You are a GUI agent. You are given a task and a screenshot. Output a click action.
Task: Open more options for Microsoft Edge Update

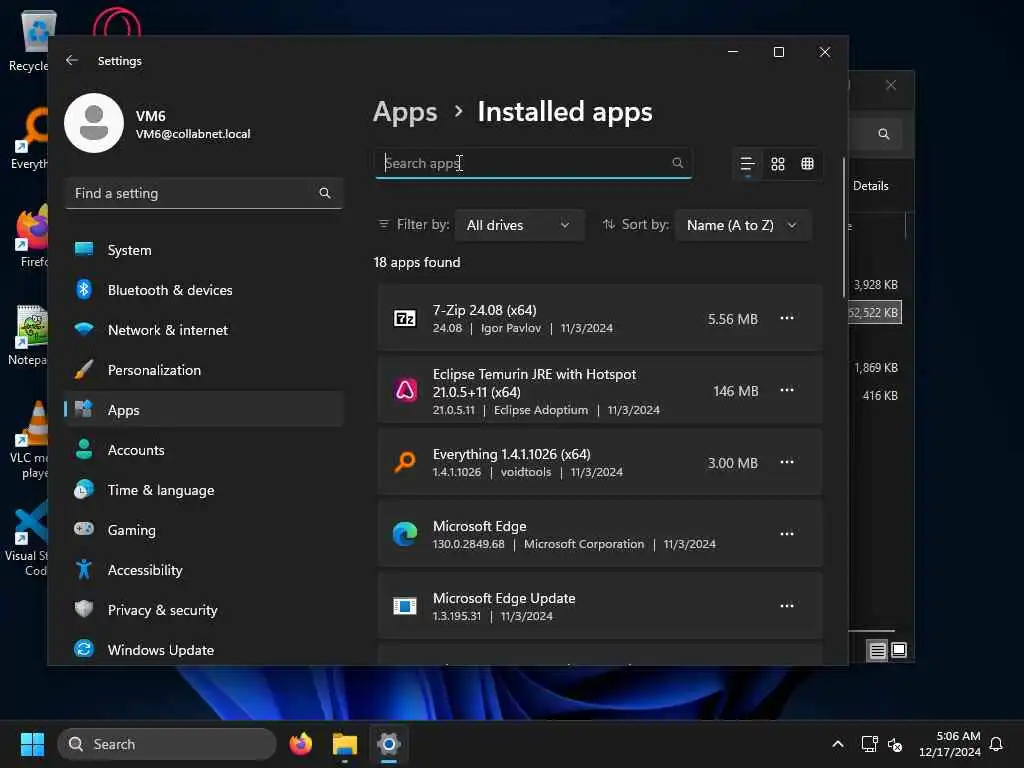[x=786, y=605]
